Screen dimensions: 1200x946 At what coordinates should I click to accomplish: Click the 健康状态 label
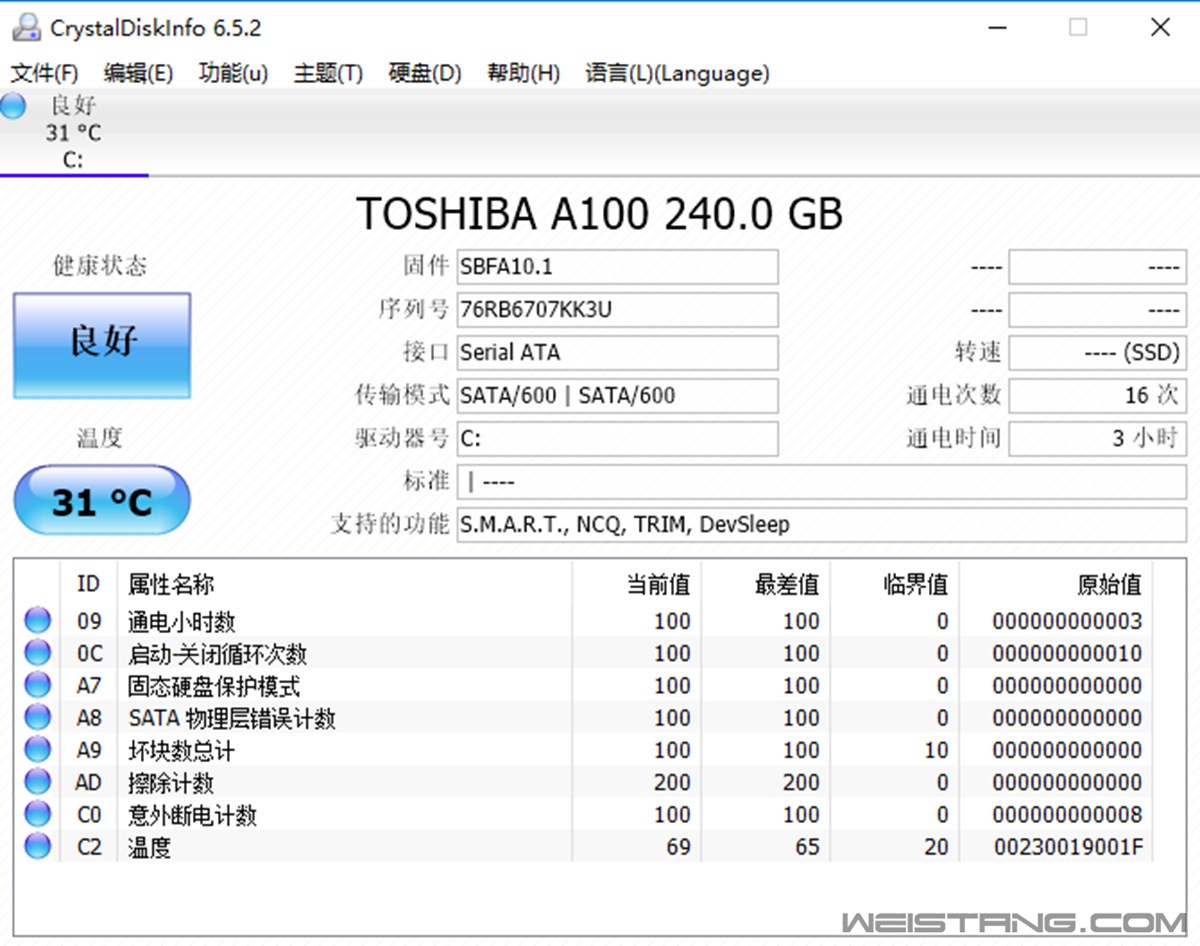point(99,266)
